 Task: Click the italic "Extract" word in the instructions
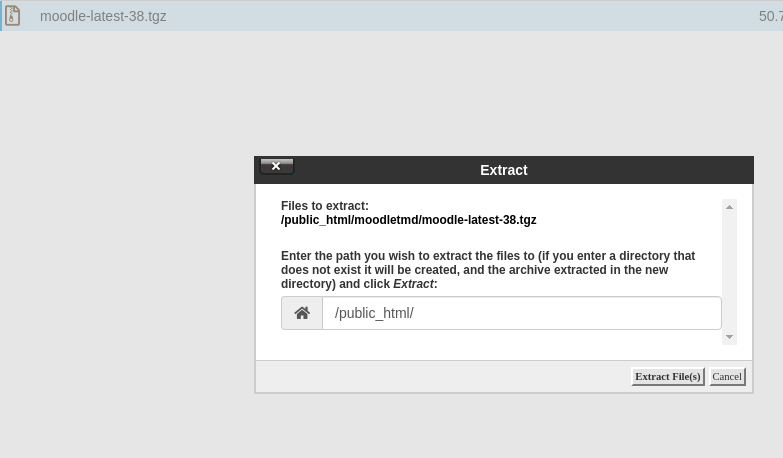pos(413,284)
